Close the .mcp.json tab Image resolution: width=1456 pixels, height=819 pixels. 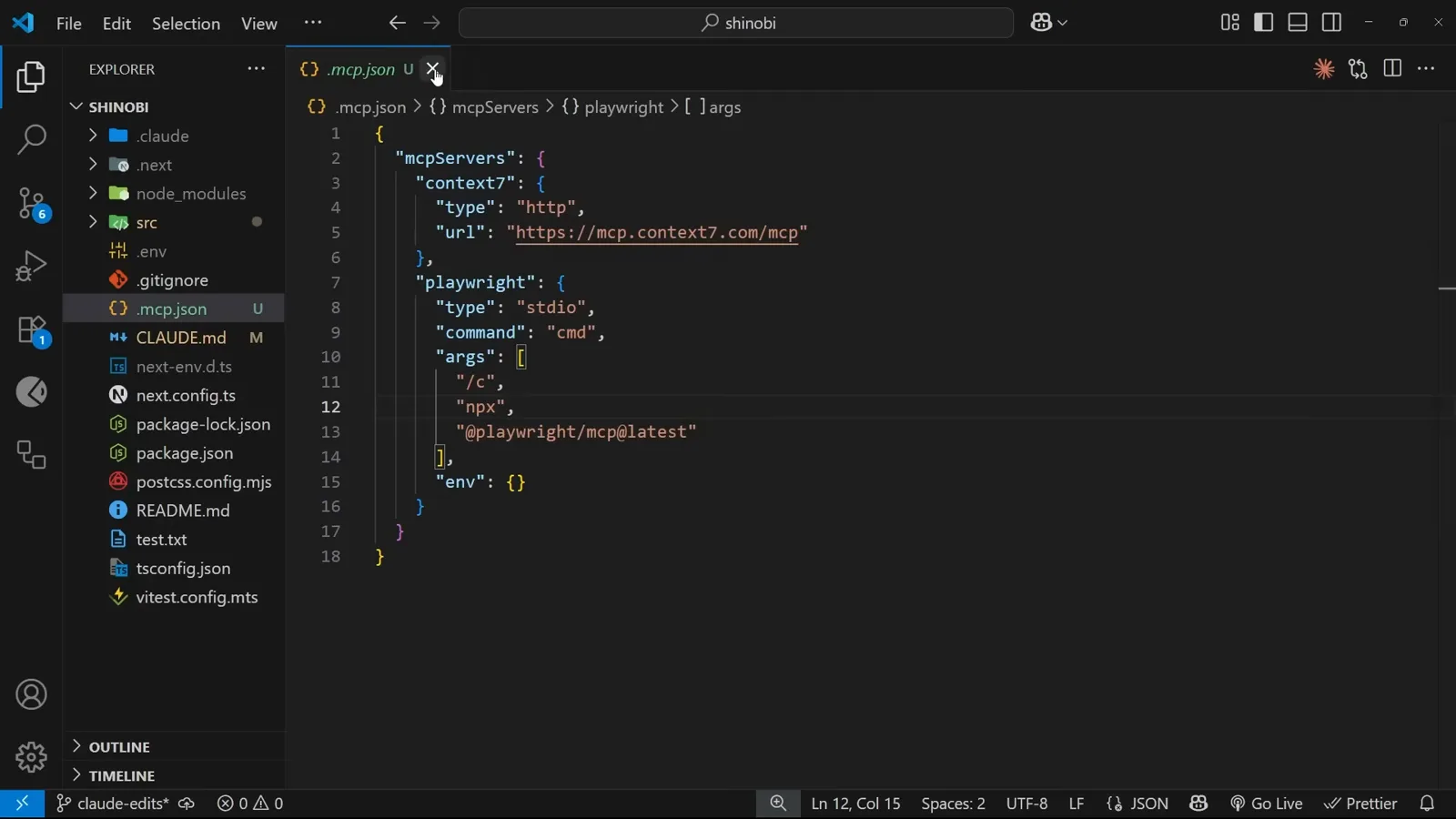433,69
